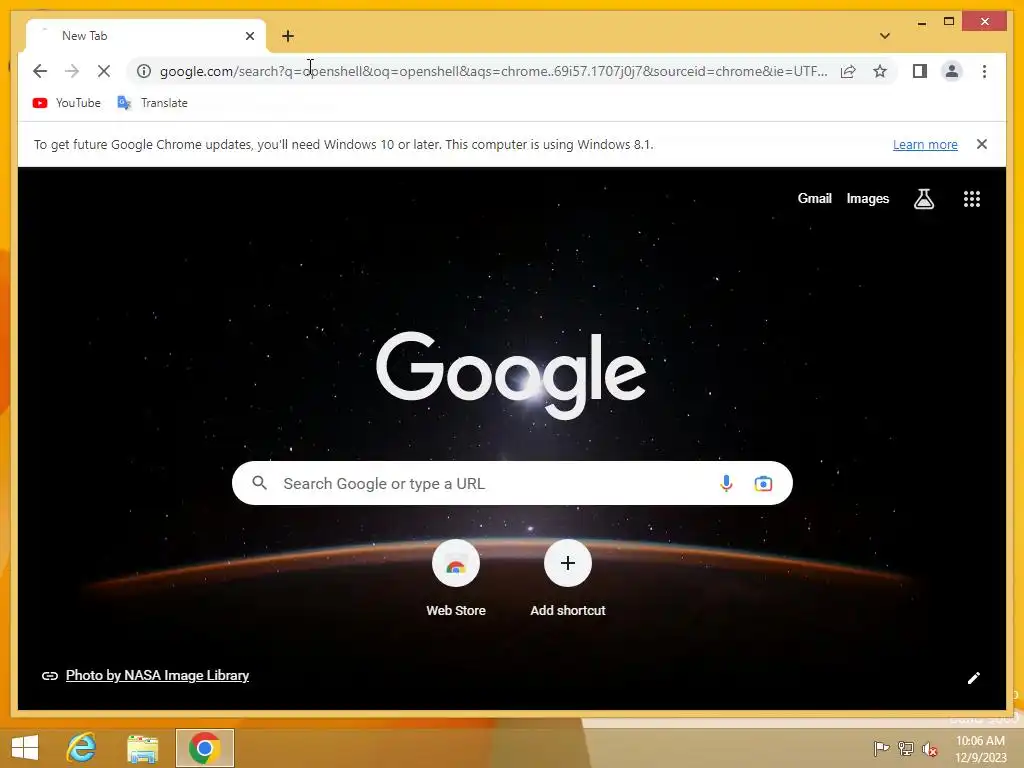1024x768 pixels.
Task: Open the Web Store shortcut
Action: 456,579
